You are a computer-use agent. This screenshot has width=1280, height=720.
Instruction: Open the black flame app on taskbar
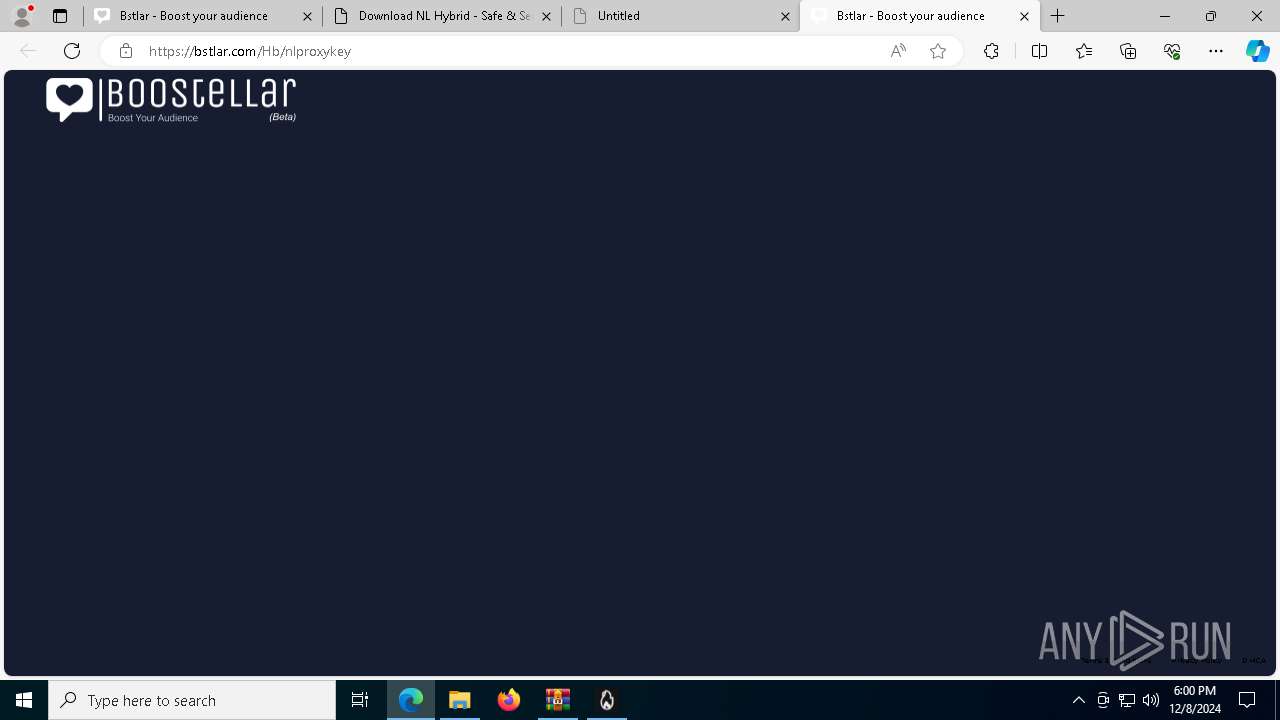click(607, 700)
